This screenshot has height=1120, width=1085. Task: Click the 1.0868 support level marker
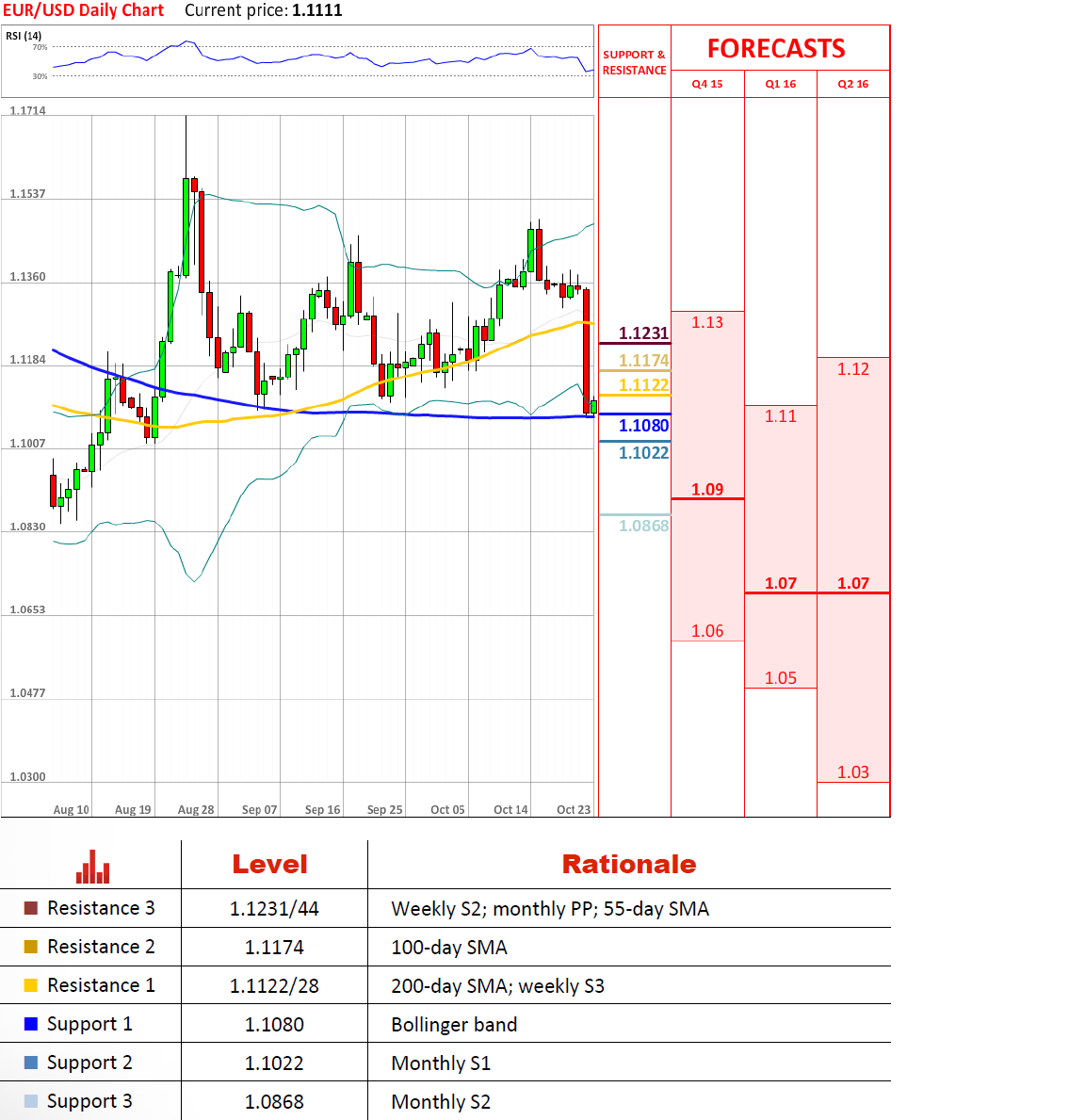pyautogui.click(x=643, y=525)
